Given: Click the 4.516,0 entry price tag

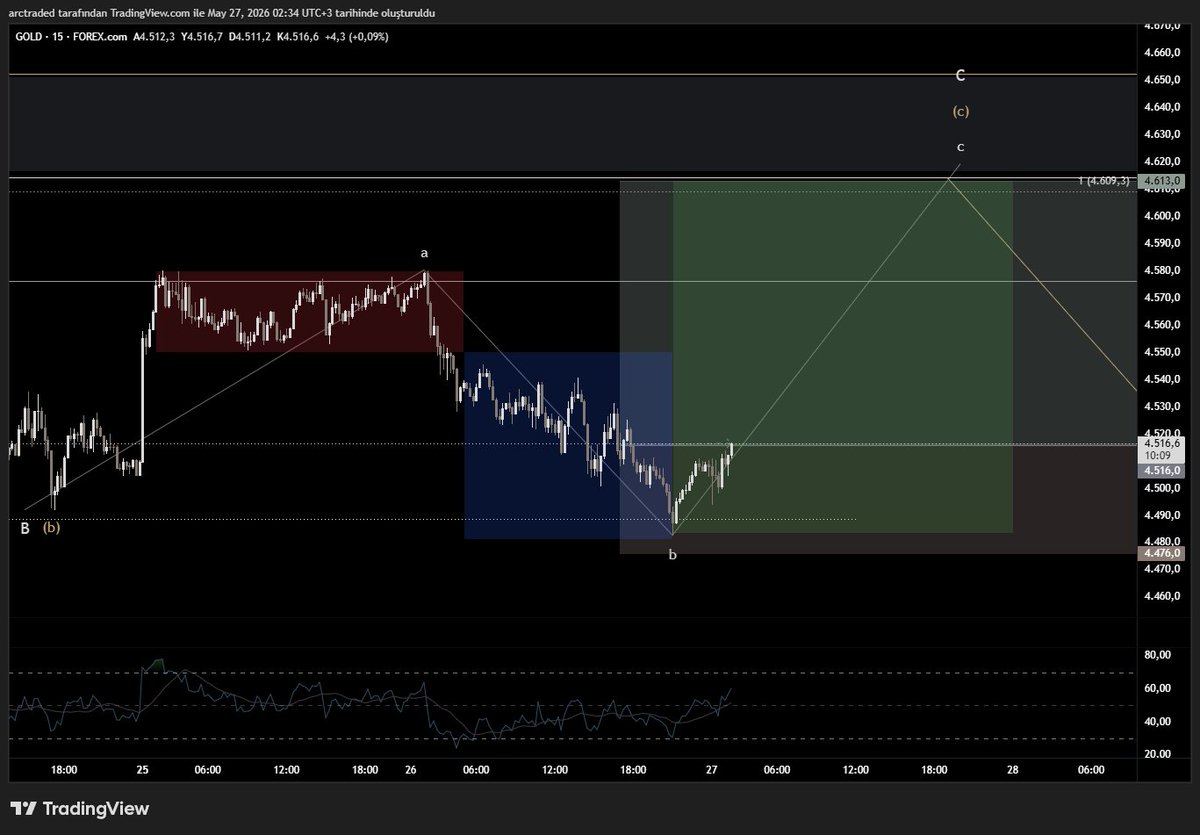Looking at the screenshot, I should 1161,470.
